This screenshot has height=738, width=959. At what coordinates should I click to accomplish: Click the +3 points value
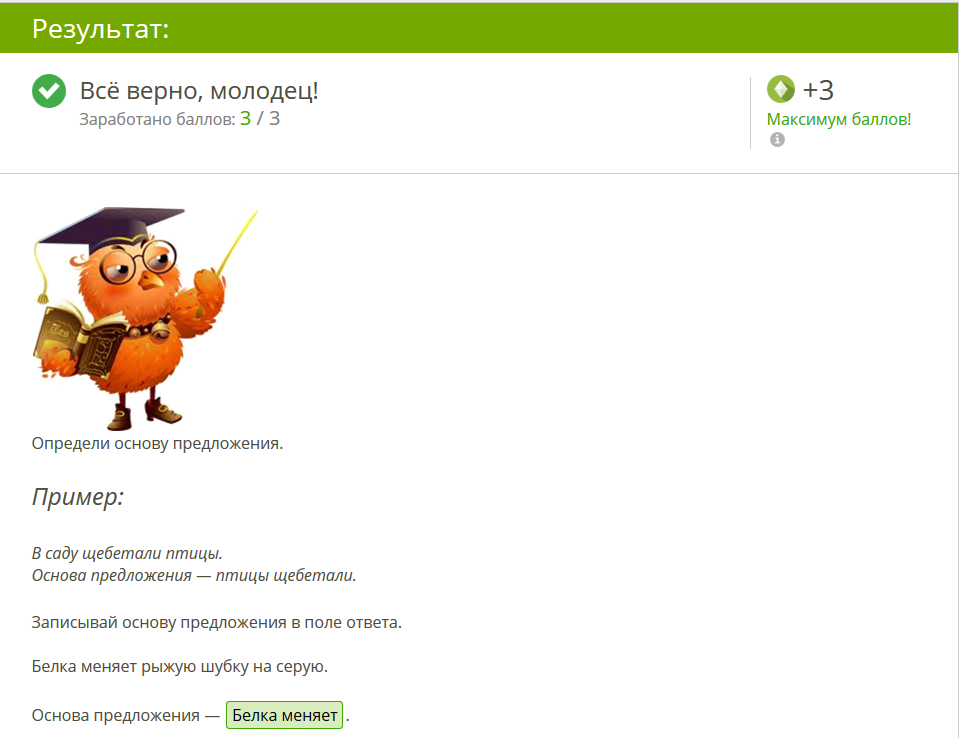pos(818,90)
